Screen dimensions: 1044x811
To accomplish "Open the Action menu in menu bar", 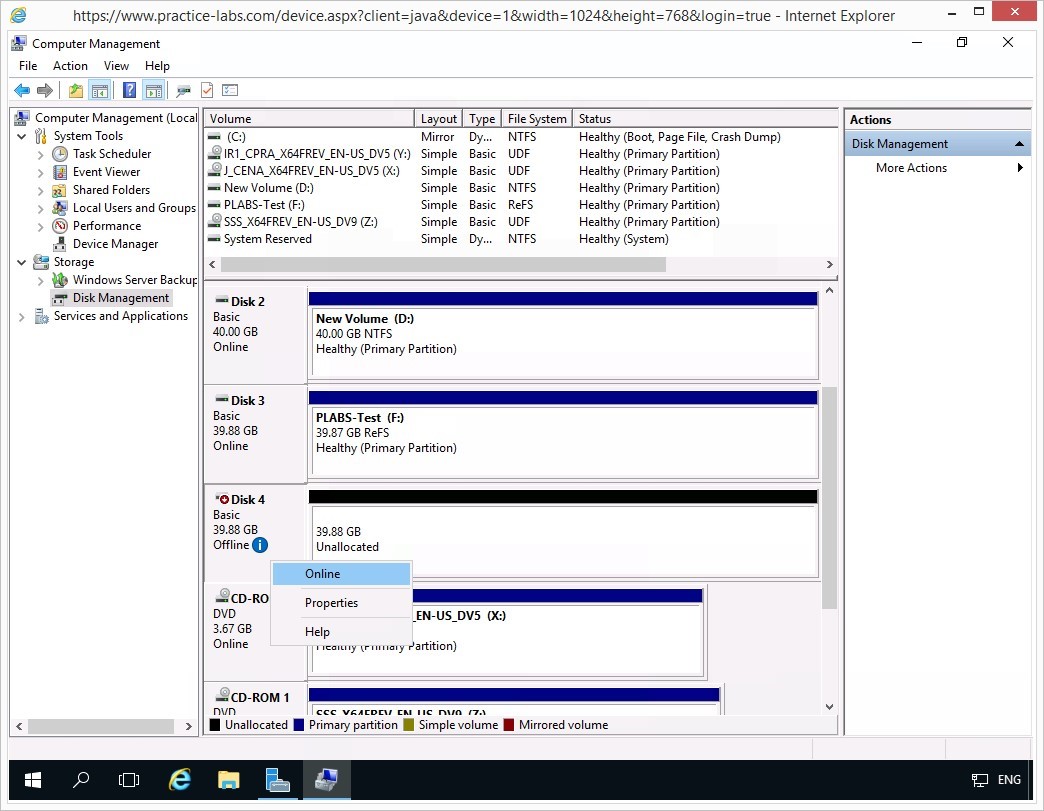I will tap(70, 66).
